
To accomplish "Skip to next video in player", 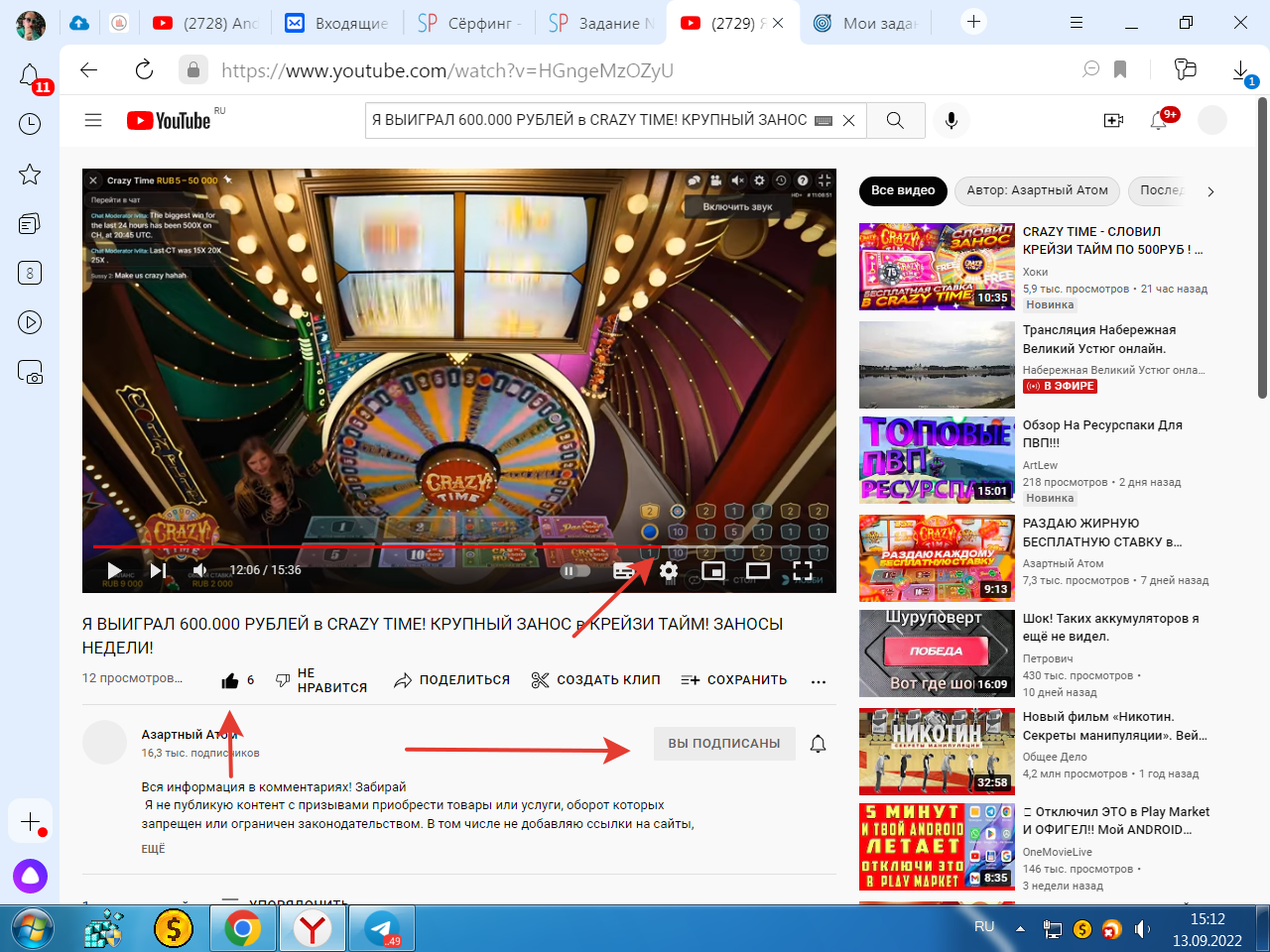I will point(158,570).
